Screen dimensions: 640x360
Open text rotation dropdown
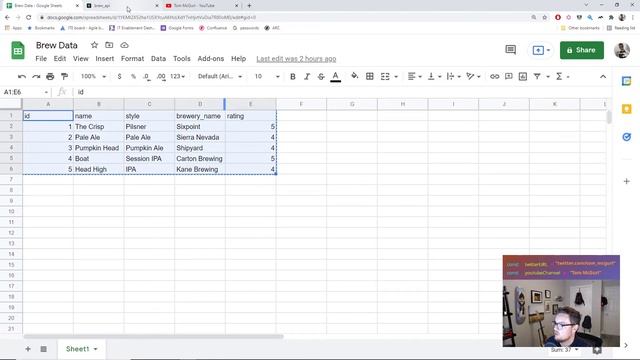tap(473, 76)
